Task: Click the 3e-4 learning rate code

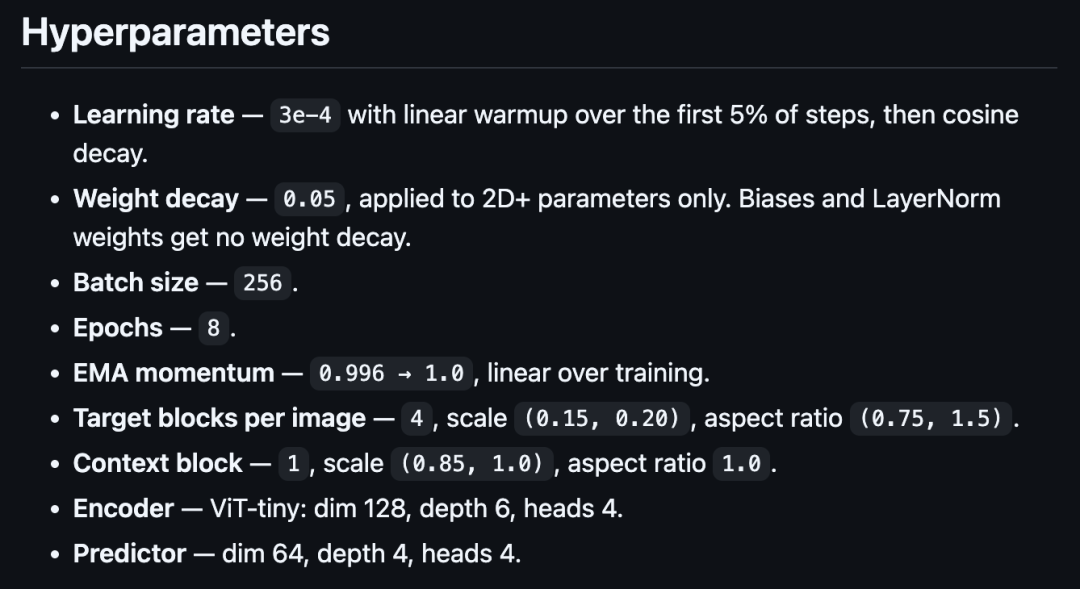Action: tap(305, 115)
